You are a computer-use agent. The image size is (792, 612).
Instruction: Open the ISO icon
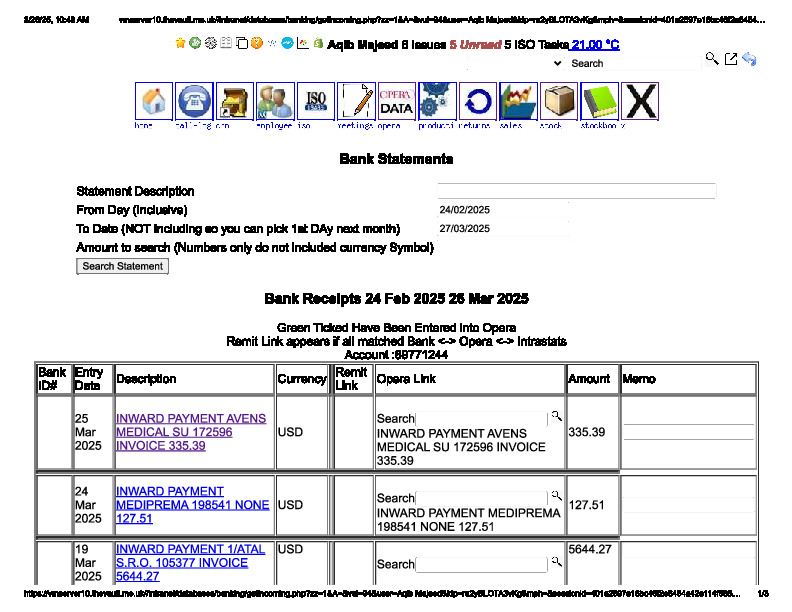pos(316,102)
